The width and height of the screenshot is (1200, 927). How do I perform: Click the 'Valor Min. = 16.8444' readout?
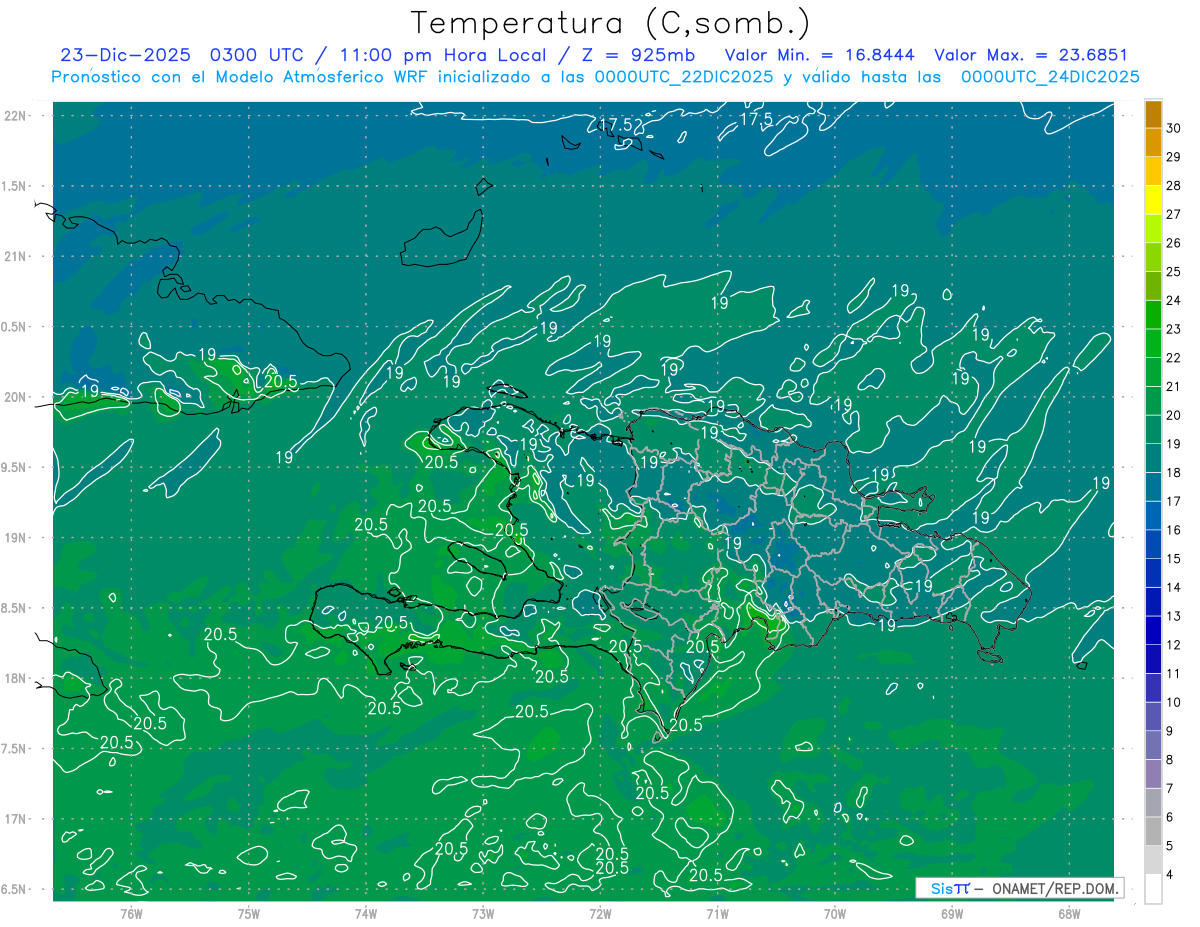pyautogui.click(x=820, y=55)
